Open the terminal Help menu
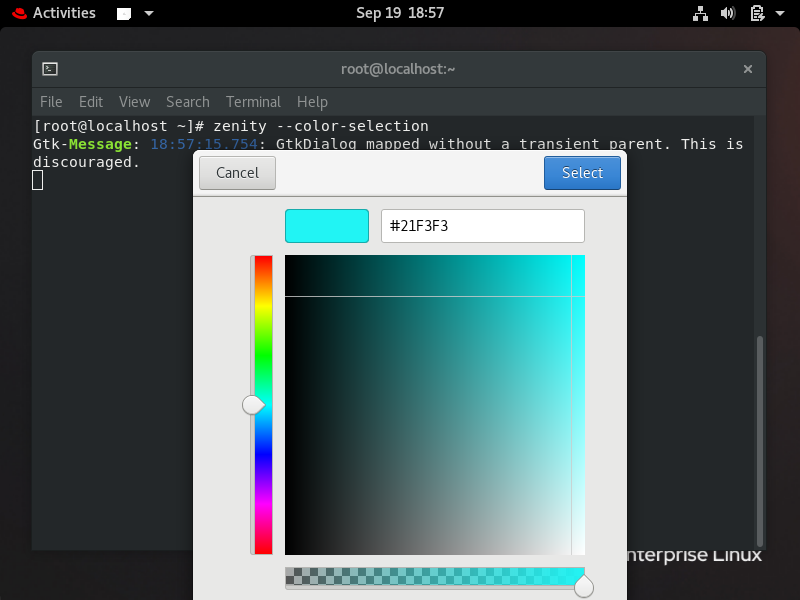 point(312,102)
